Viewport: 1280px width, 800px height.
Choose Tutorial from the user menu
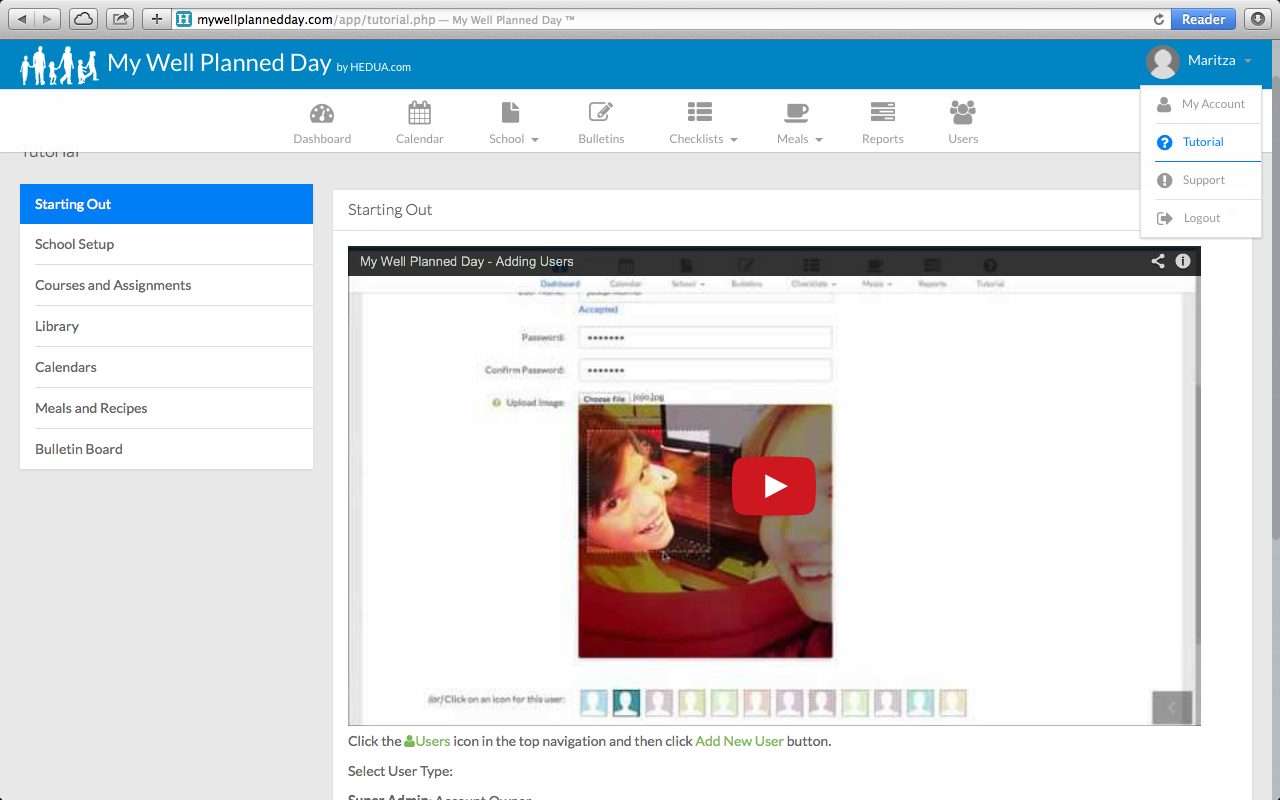pyautogui.click(x=1200, y=142)
